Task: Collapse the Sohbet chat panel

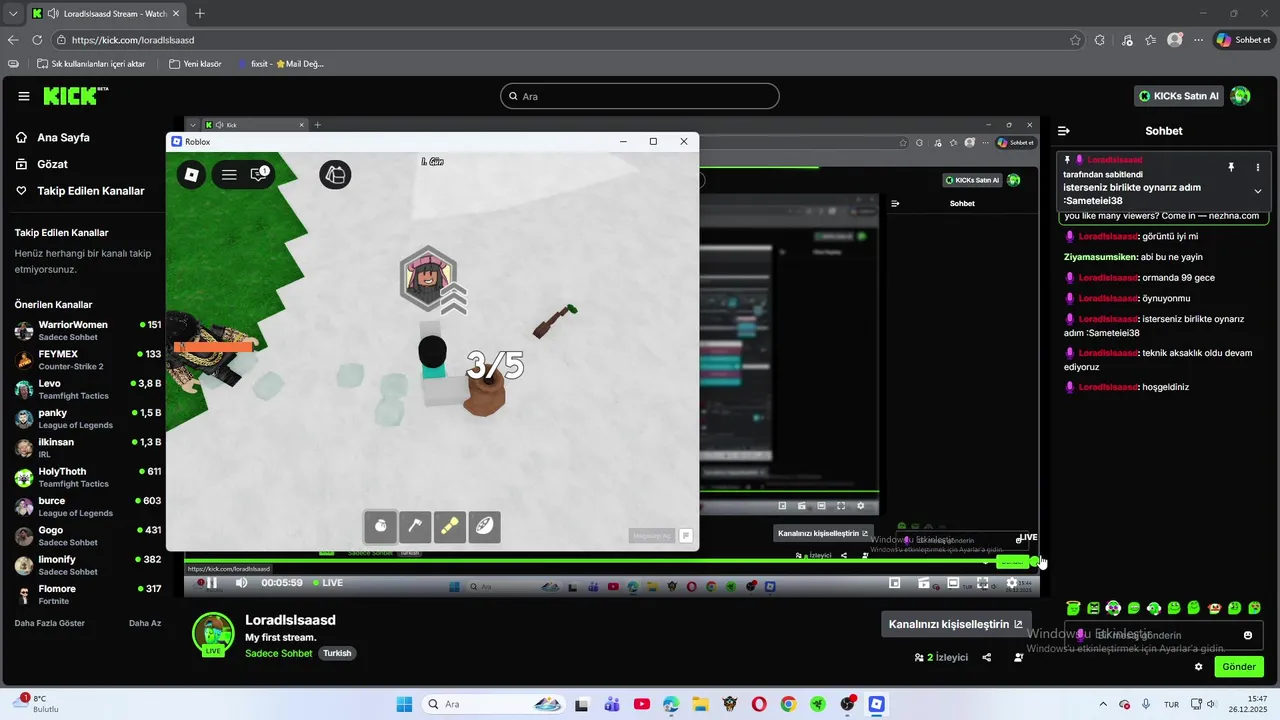Action: click(1064, 131)
